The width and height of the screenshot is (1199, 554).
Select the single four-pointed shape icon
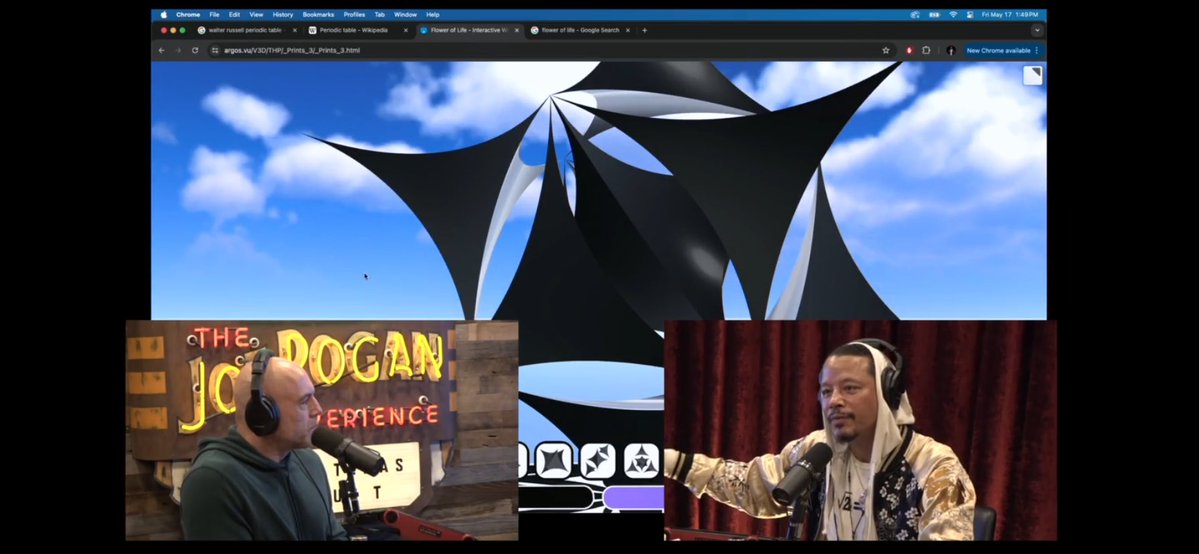click(x=553, y=460)
